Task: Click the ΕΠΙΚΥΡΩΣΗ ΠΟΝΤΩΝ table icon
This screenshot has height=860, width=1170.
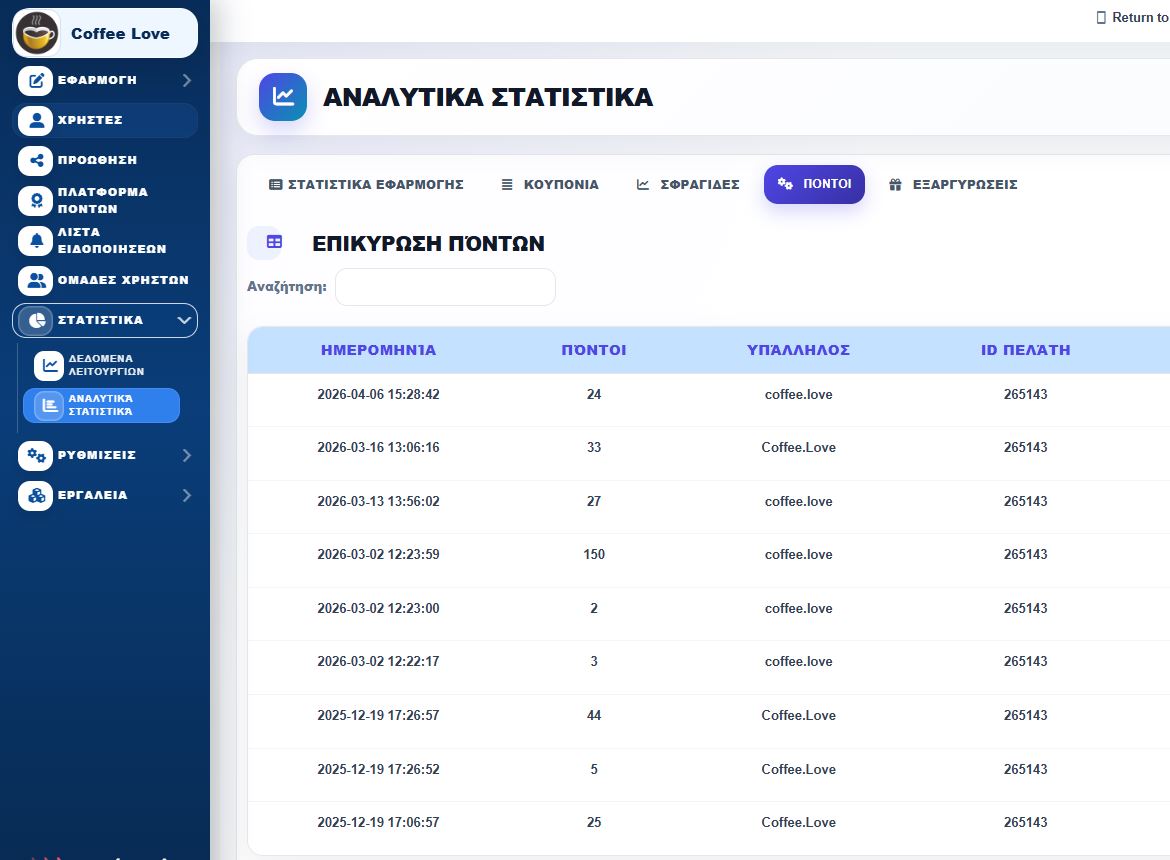Action: (274, 242)
